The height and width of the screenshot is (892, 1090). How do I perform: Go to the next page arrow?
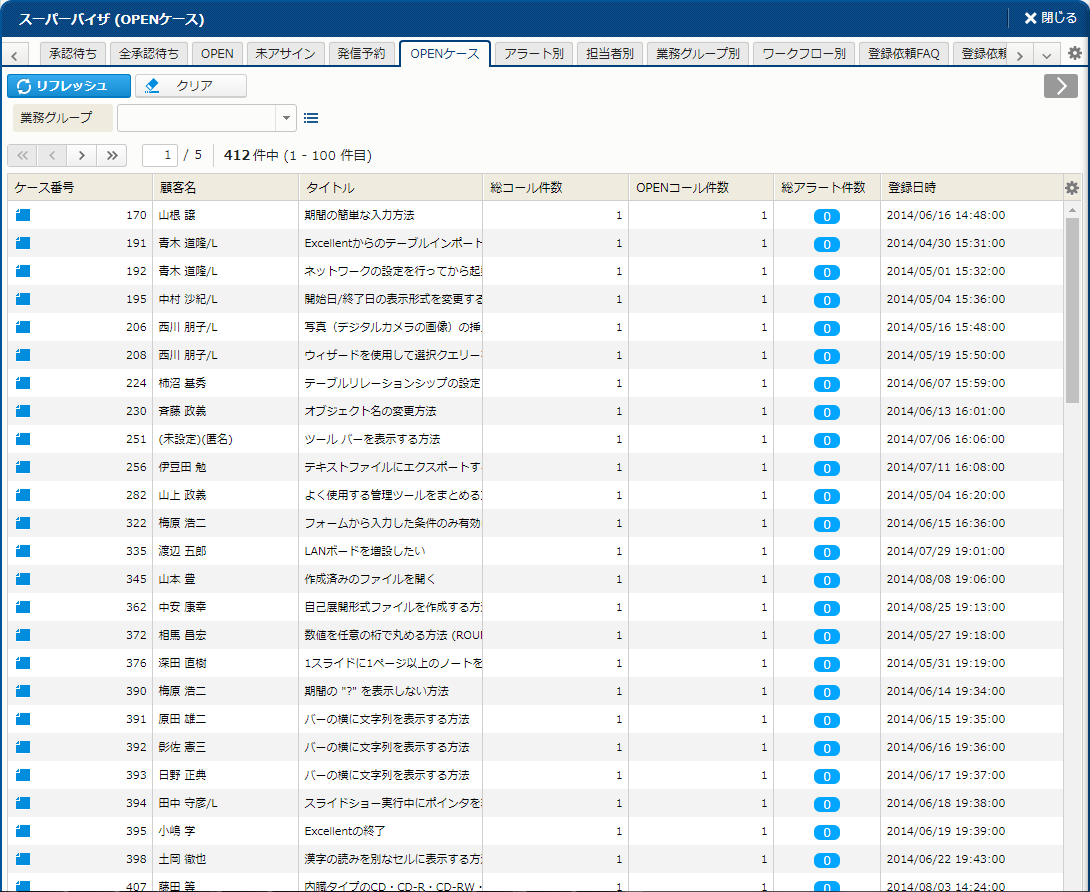pos(81,155)
